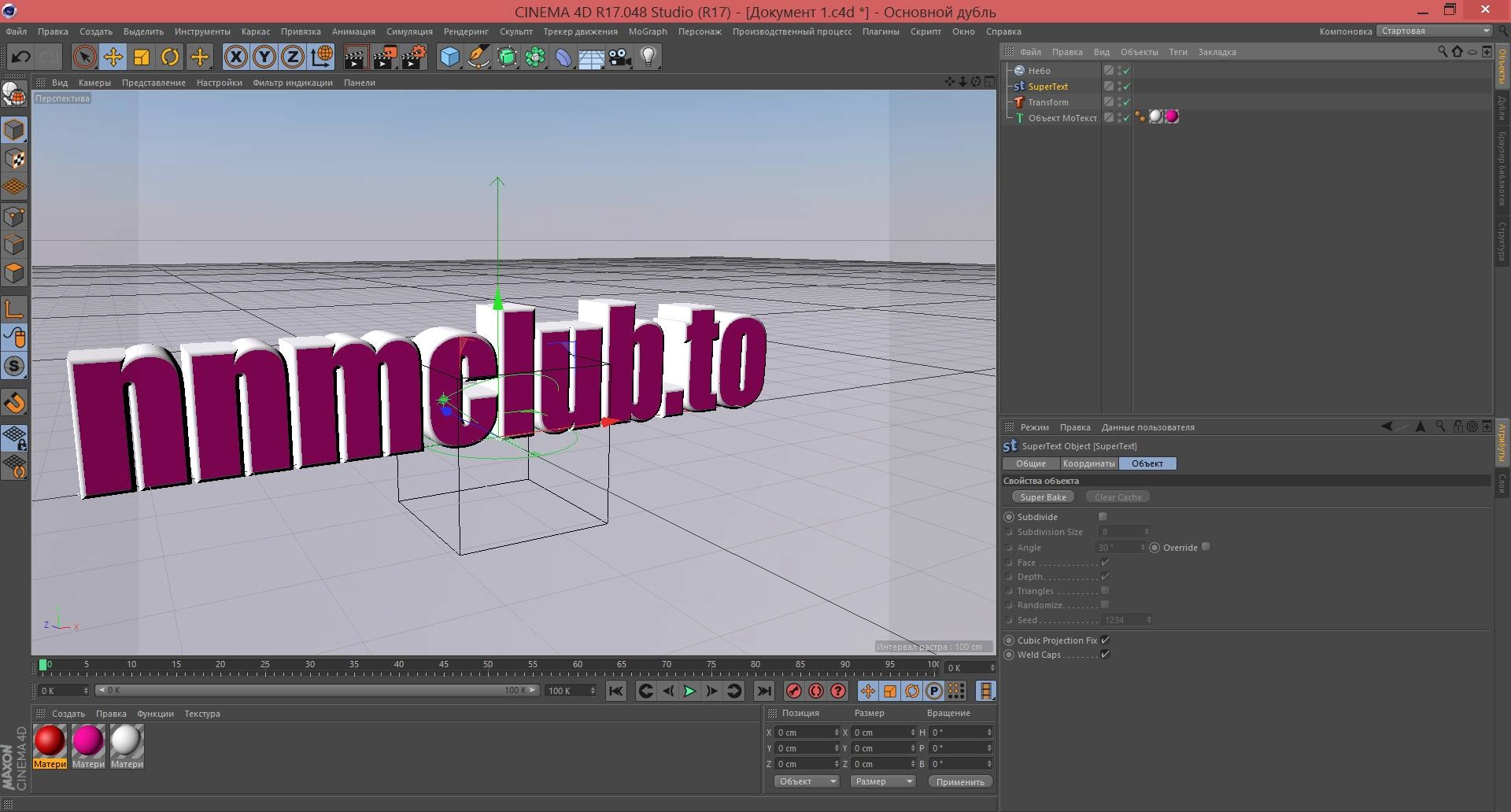Click Subdivision Size stepper arrows
The image size is (1511, 812).
pyautogui.click(x=1147, y=532)
